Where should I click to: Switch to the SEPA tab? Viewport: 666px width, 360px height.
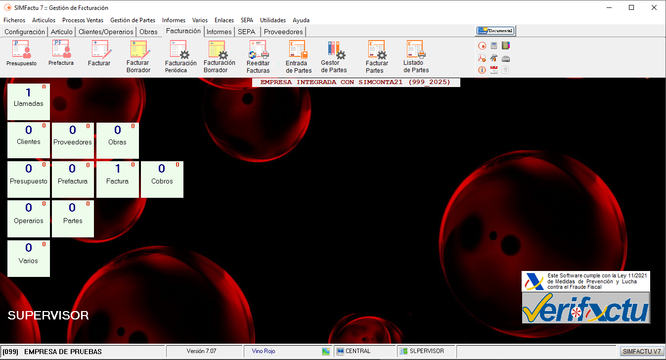coord(246,32)
